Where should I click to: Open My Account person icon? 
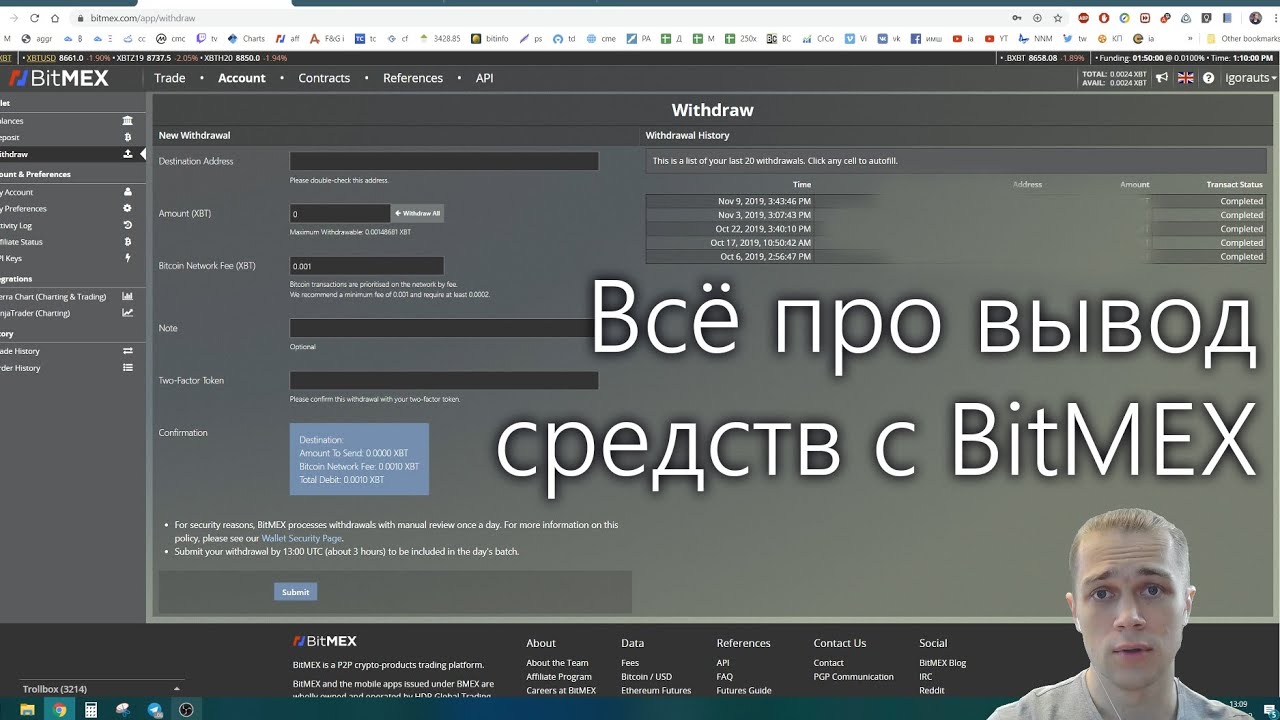pos(127,192)
